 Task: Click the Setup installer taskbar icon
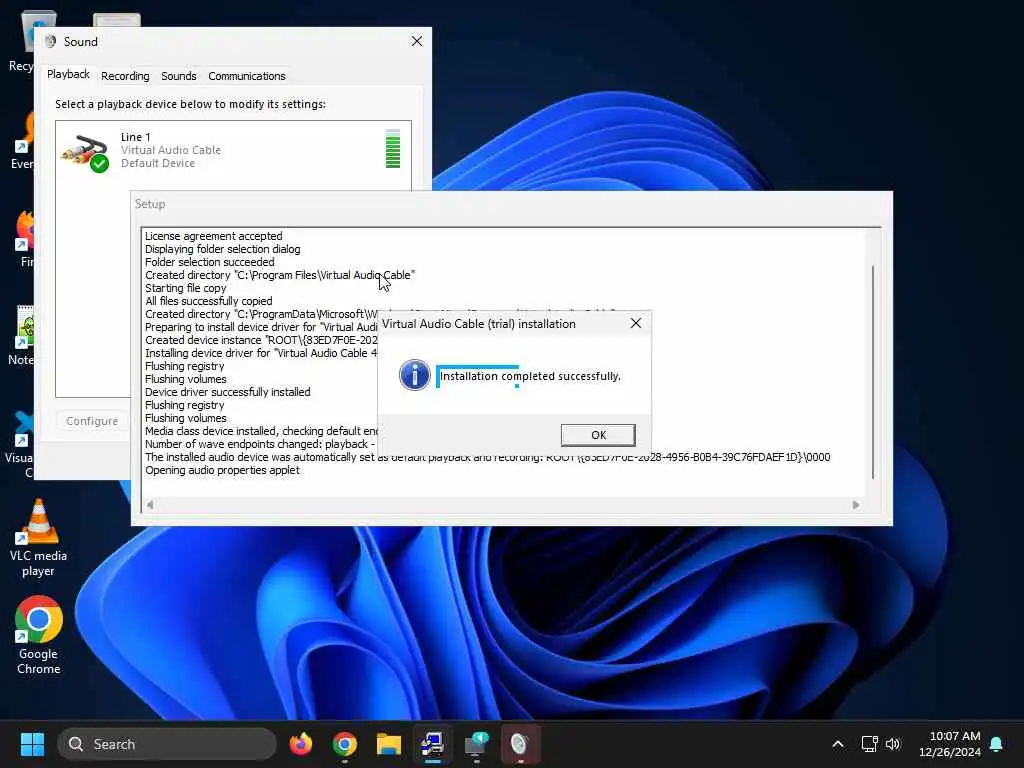click(432, 744)
